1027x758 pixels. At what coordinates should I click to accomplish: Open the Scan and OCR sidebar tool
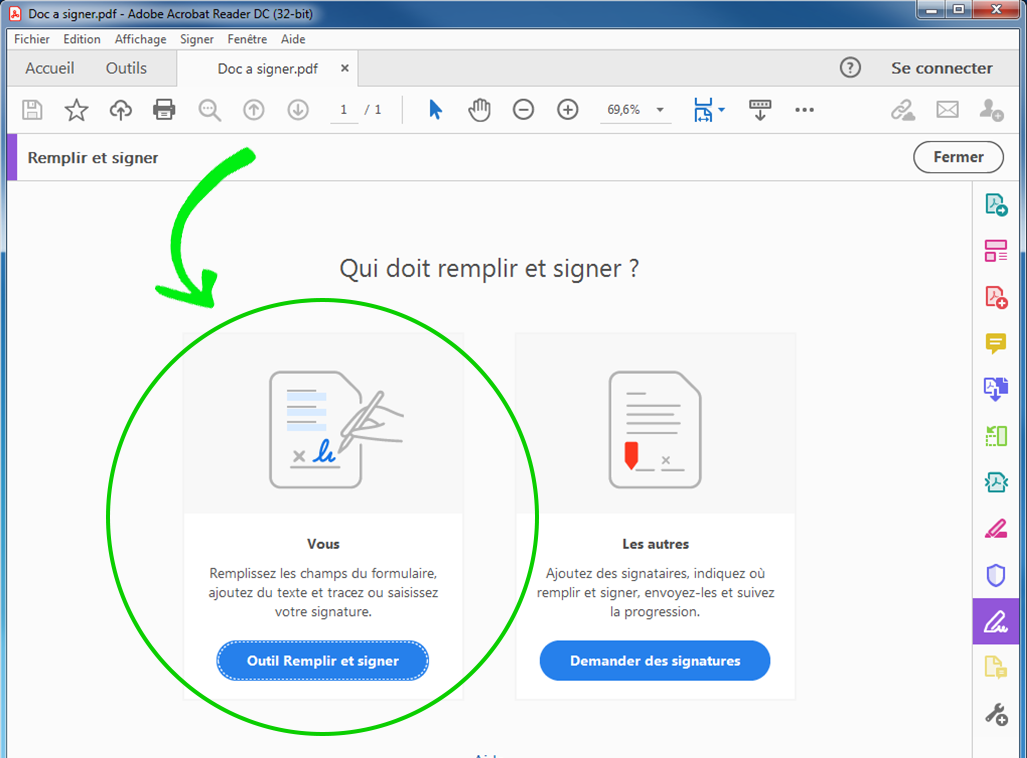pos(996,482)
